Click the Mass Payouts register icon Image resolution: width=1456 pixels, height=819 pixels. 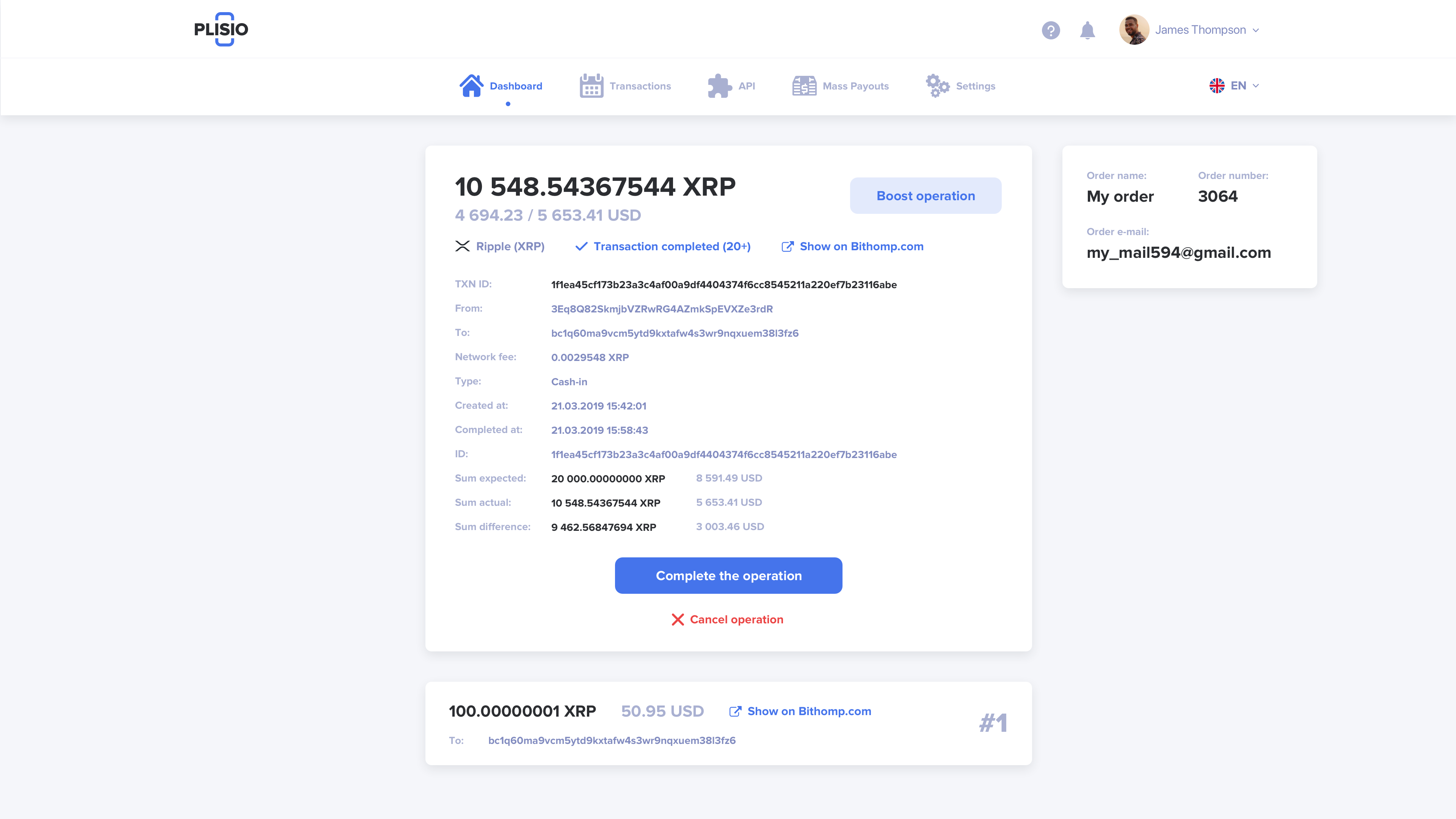coord(804,85)
